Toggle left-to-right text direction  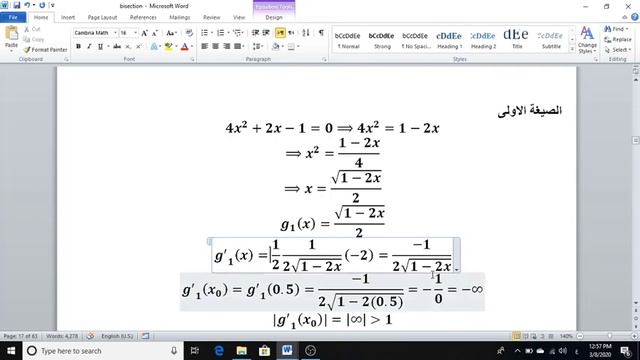coord(280,33)
